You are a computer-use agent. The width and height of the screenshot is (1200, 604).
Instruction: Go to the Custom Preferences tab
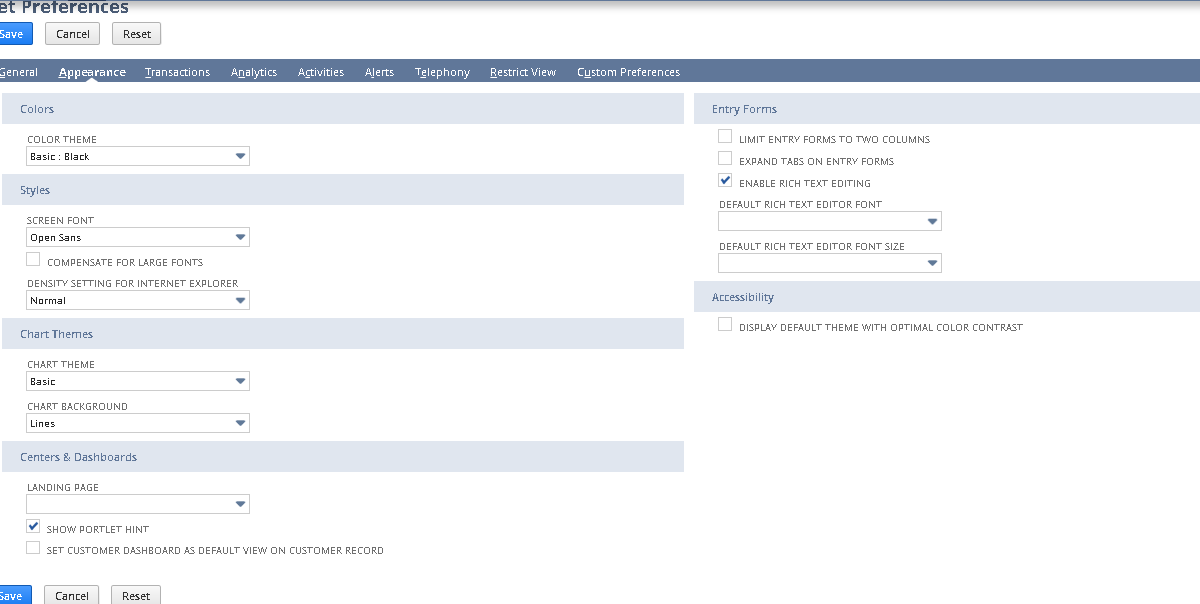(x=627, y=71)
